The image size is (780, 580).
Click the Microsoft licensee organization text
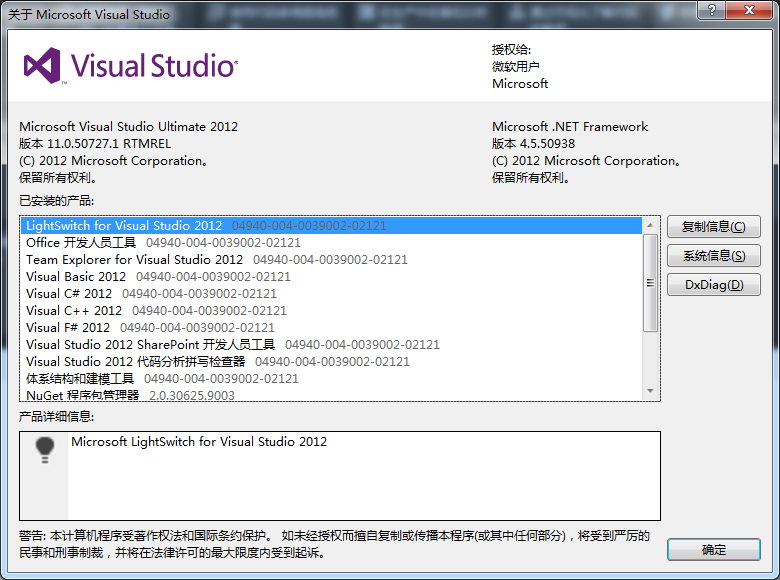point(520,84)
